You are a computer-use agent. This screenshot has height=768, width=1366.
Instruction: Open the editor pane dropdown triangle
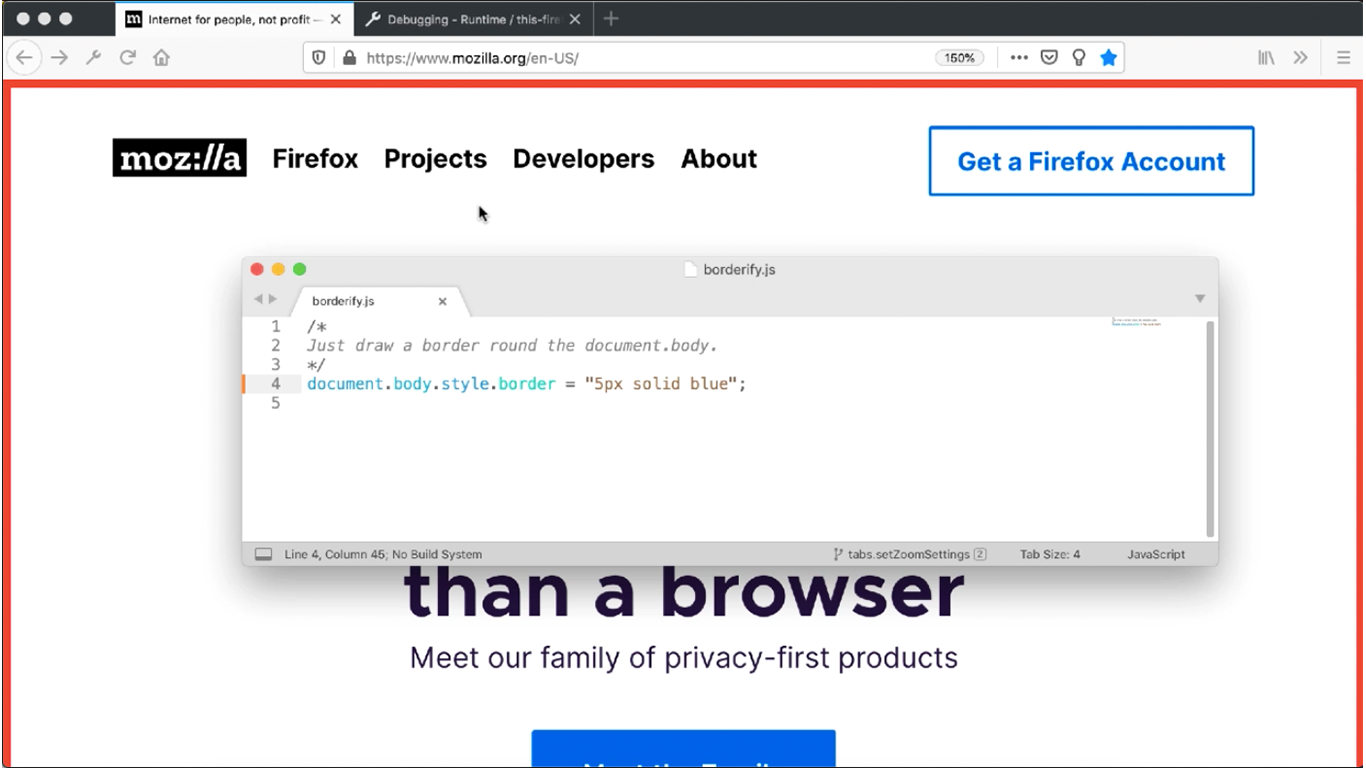[x=1199, y=297]
